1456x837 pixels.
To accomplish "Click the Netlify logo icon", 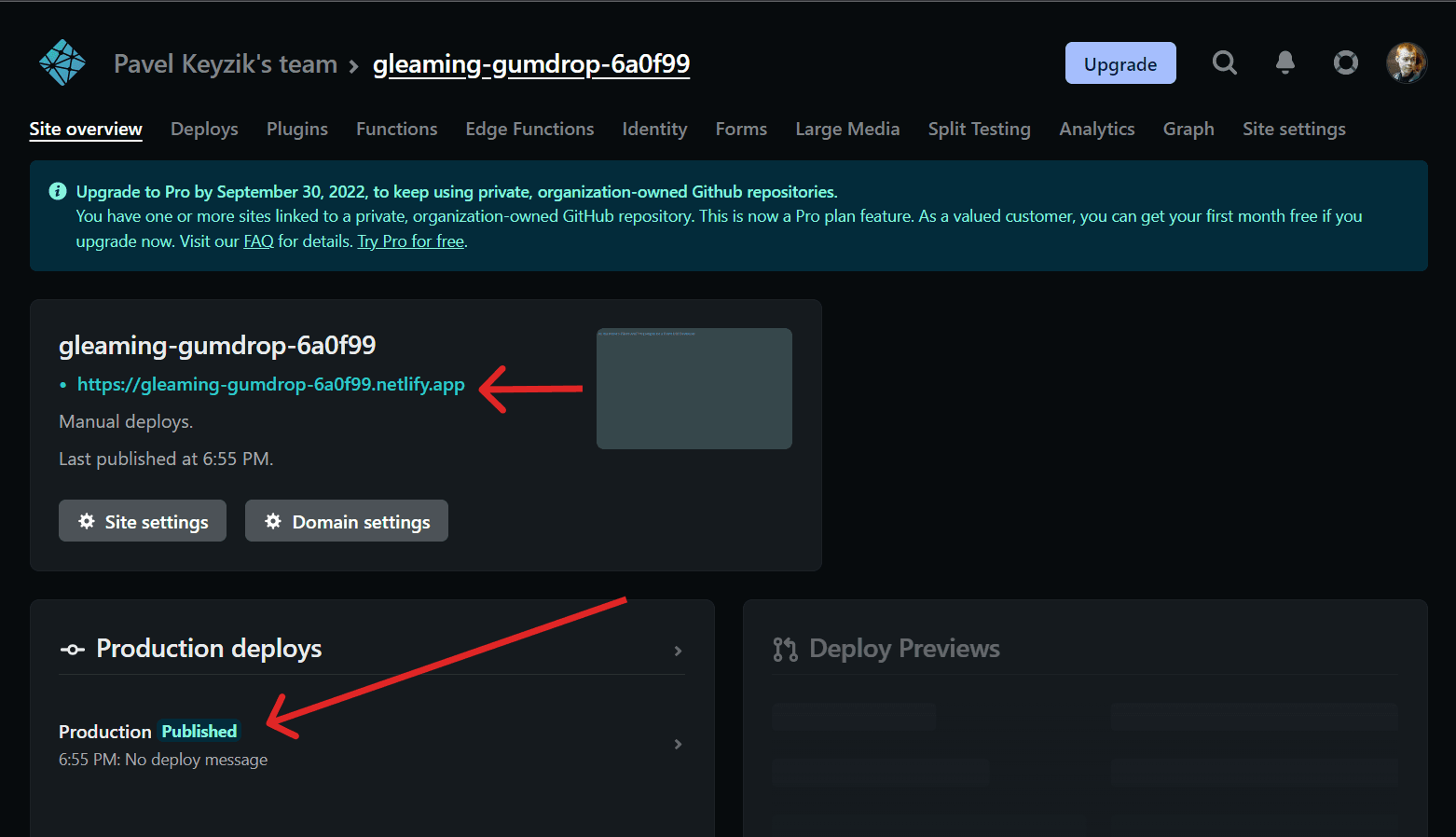I will [62, 62].
